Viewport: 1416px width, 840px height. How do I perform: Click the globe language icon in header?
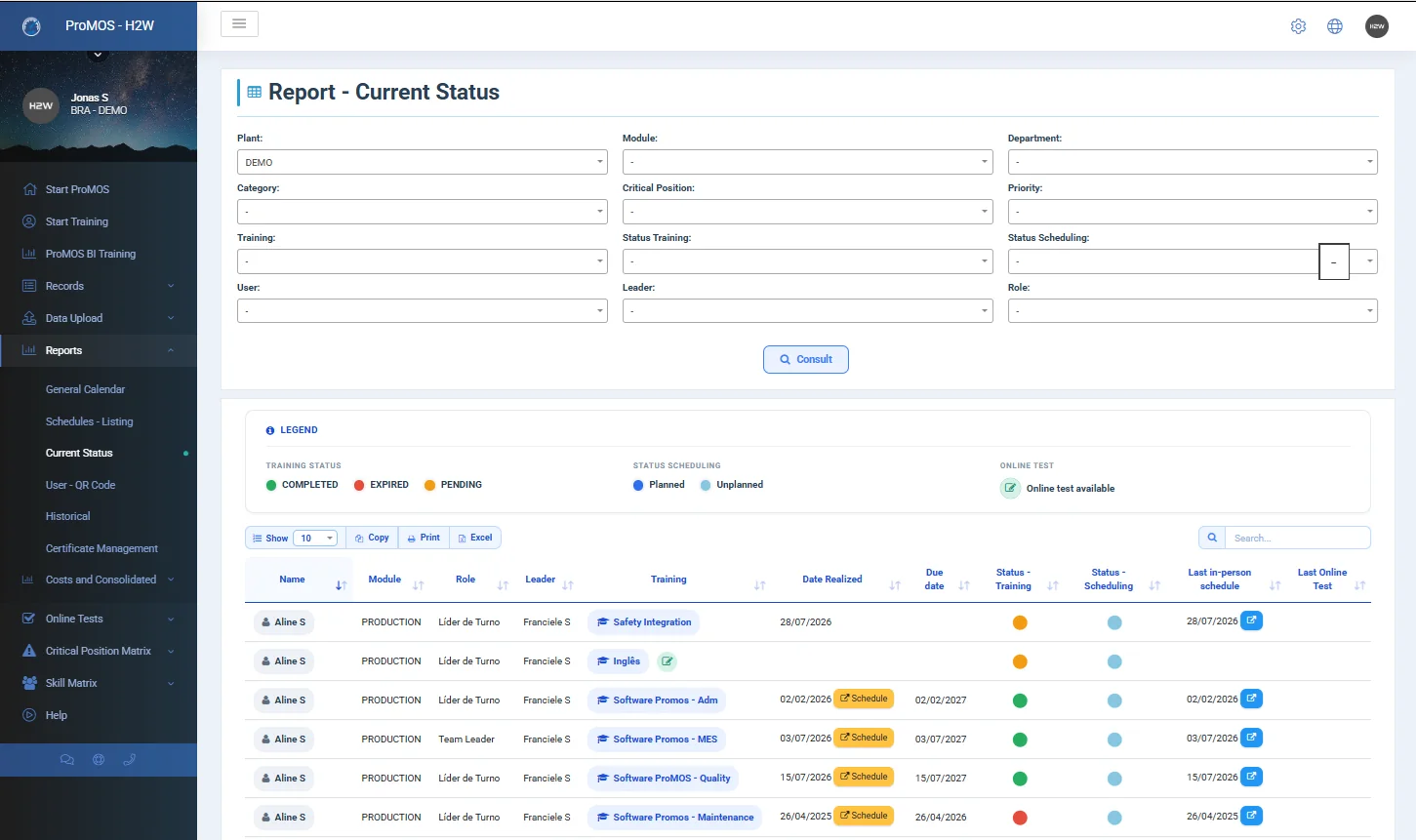[1335, 26]
